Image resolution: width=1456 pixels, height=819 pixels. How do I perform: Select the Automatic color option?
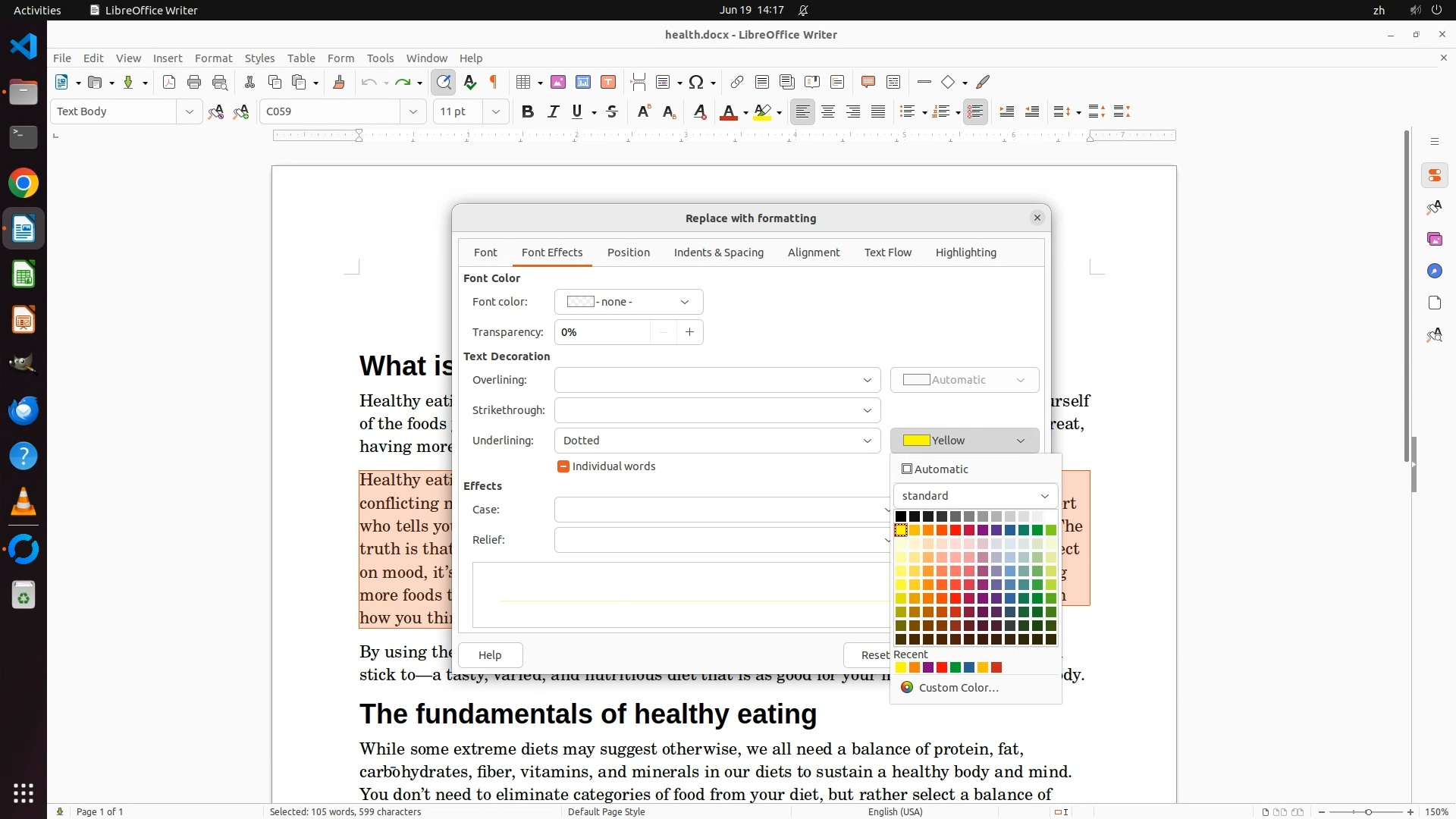[940, 469]
